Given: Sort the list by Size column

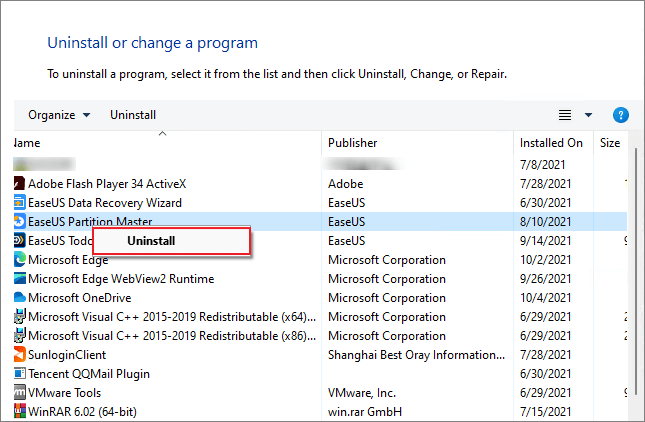Looking at the screenshot, I should [x=609, y=143].
